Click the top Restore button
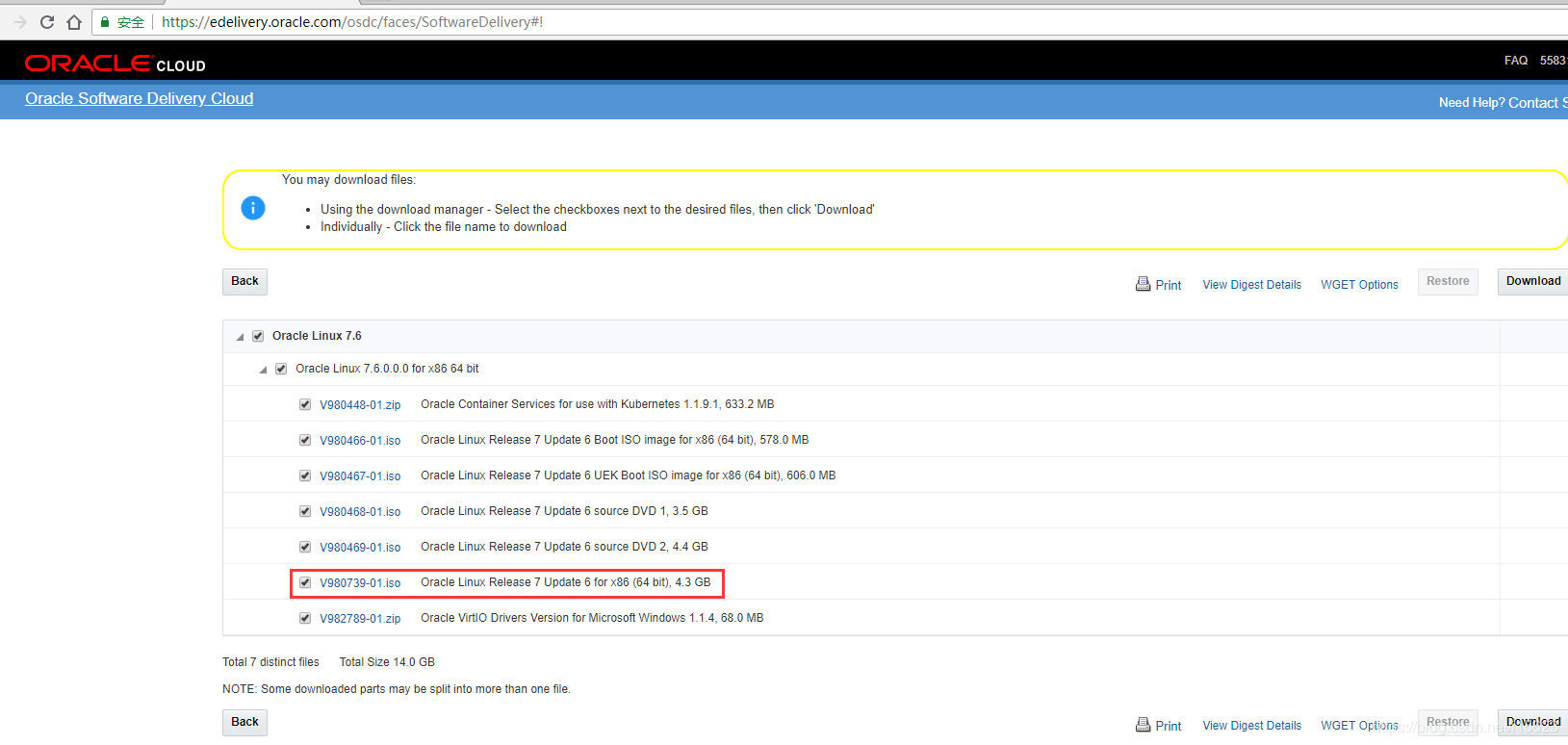The width and height of the screenshot is (1568, 745). tap(1448, 281)
